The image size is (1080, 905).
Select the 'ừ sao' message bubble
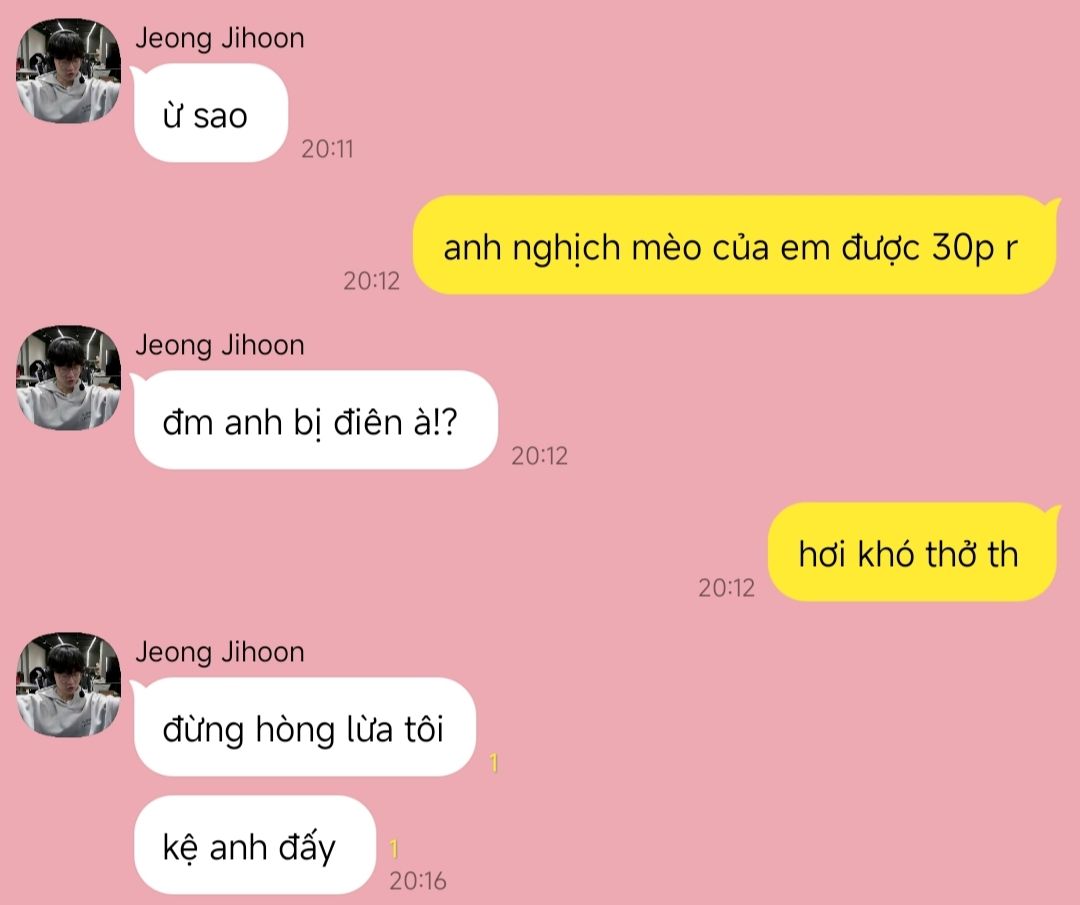[210, 113]
